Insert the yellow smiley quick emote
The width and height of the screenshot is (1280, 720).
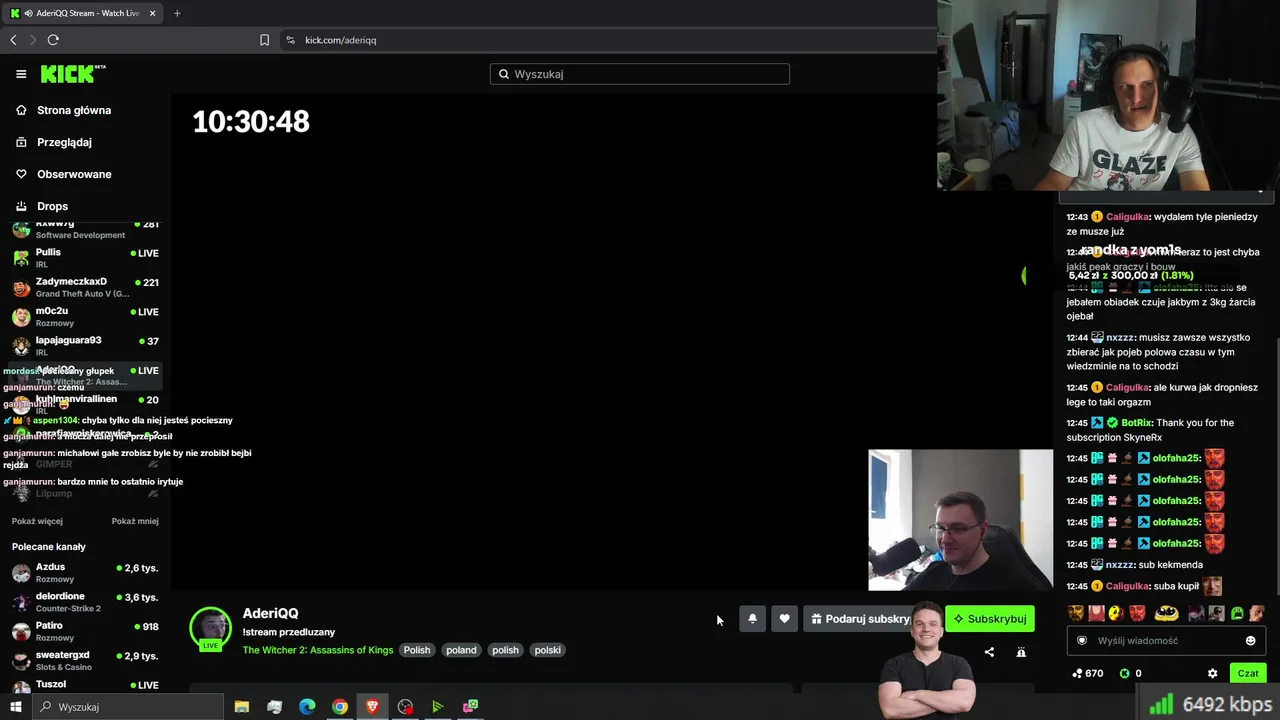tap(1115, 613)
